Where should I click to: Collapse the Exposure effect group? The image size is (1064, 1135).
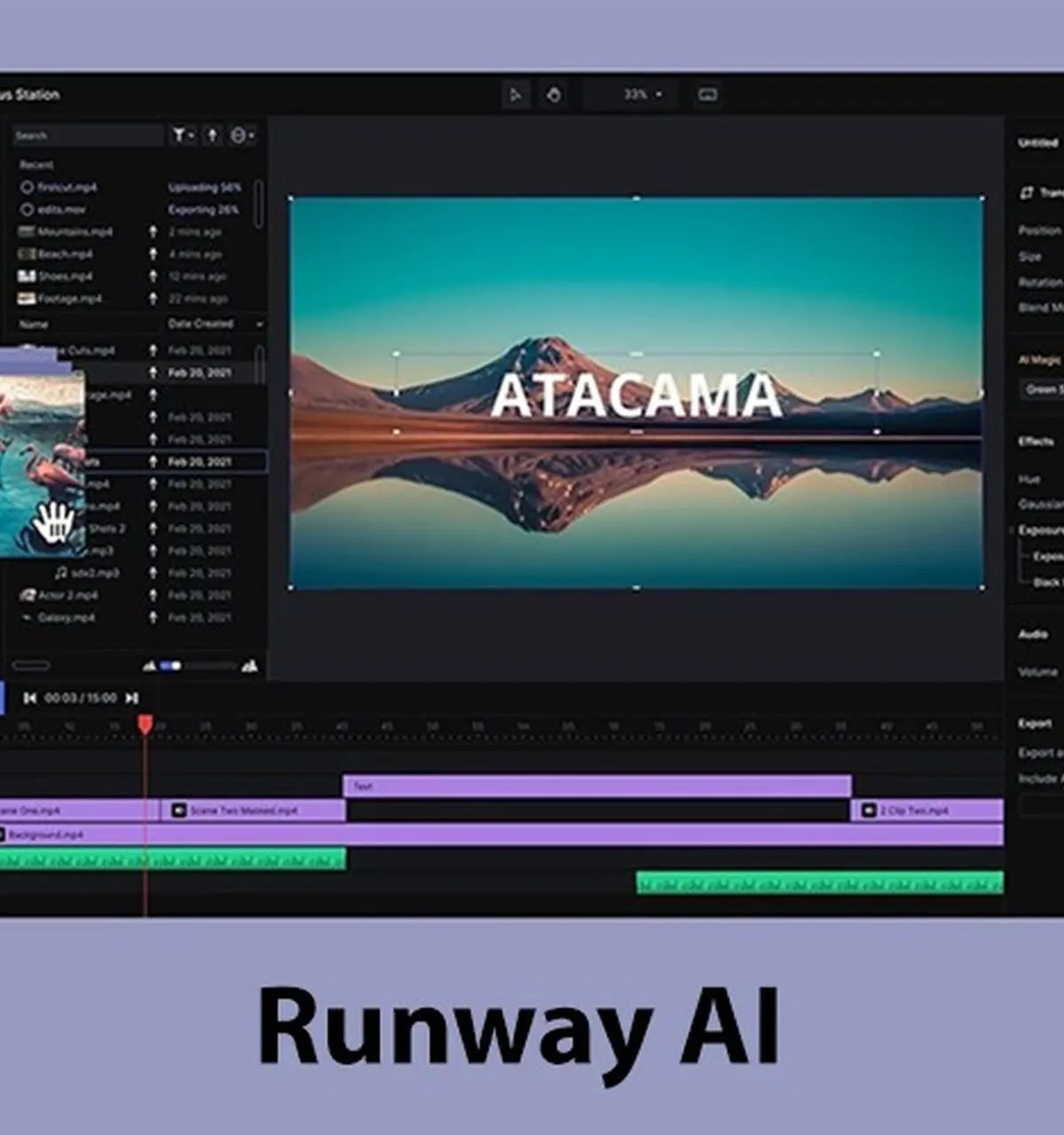[x=1013, y=530]
